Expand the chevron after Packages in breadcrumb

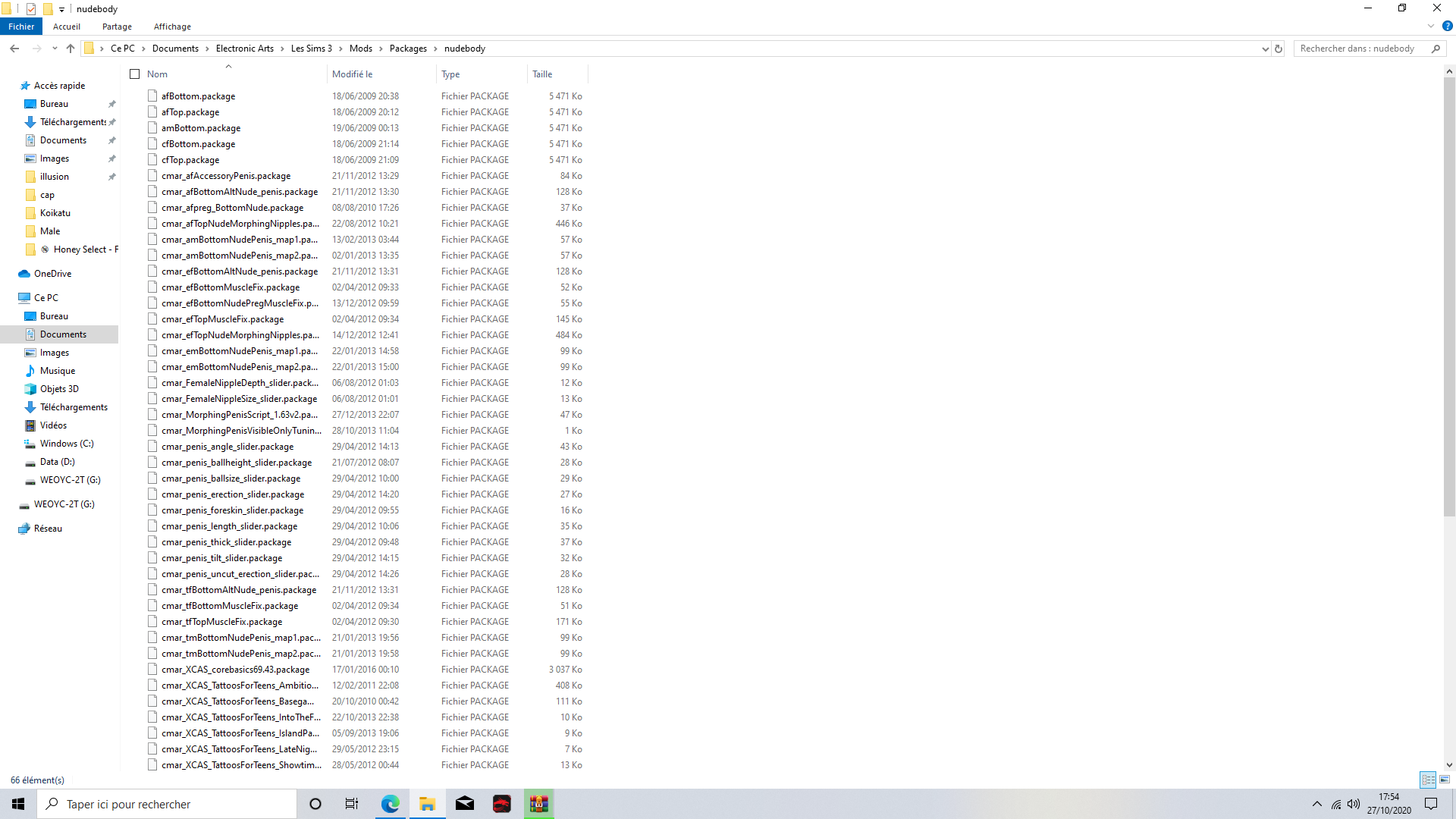(x=435, y=49)
